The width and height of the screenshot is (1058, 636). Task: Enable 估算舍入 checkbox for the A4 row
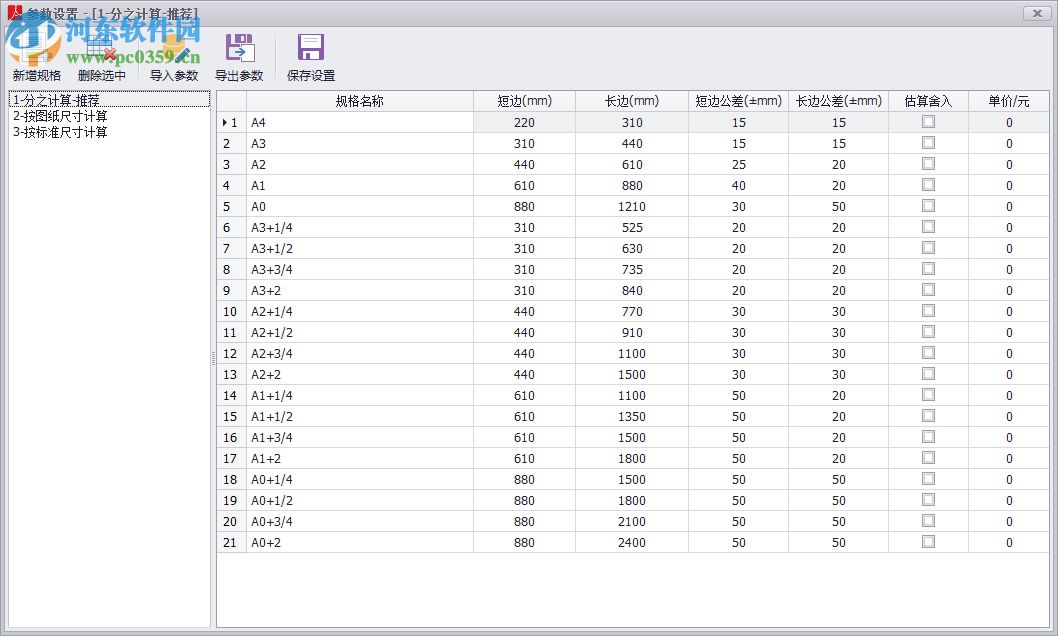pos(928,122)
